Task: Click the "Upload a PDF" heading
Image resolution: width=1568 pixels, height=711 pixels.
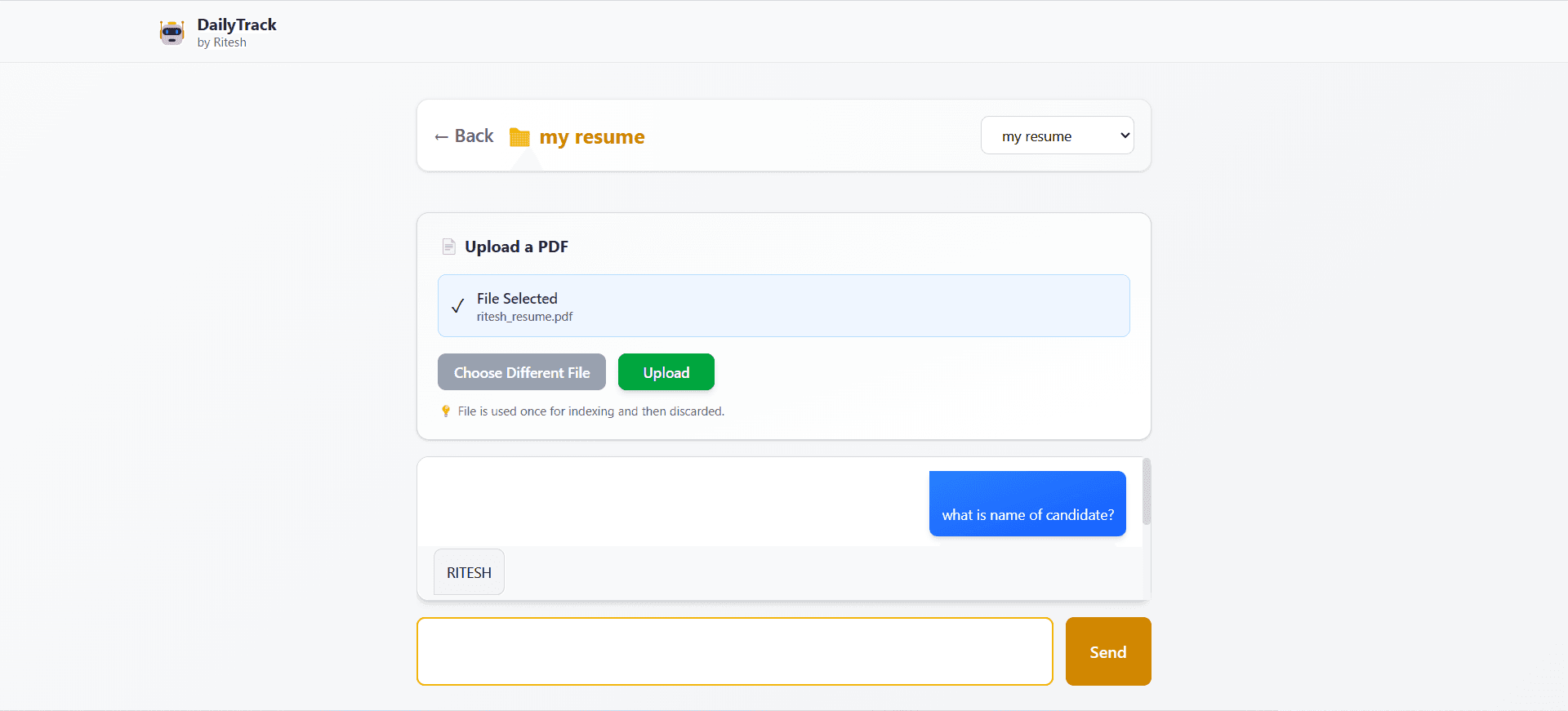Action: click(516, 247)
